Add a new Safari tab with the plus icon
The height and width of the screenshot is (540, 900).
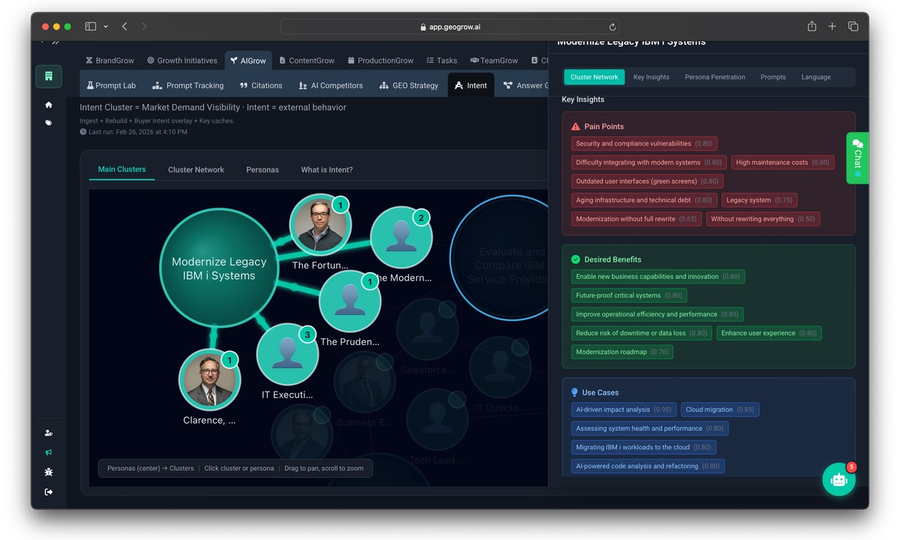coord(832,26)
